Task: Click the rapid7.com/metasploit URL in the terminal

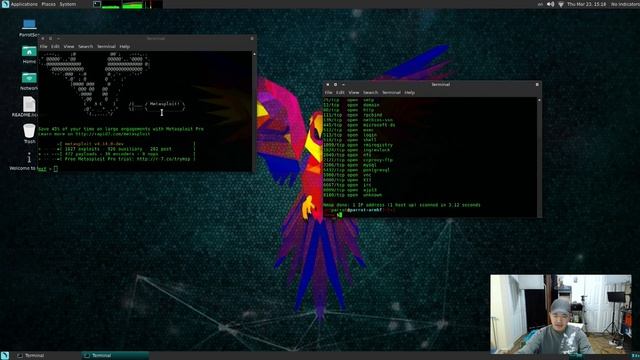Action: [113, 134]
